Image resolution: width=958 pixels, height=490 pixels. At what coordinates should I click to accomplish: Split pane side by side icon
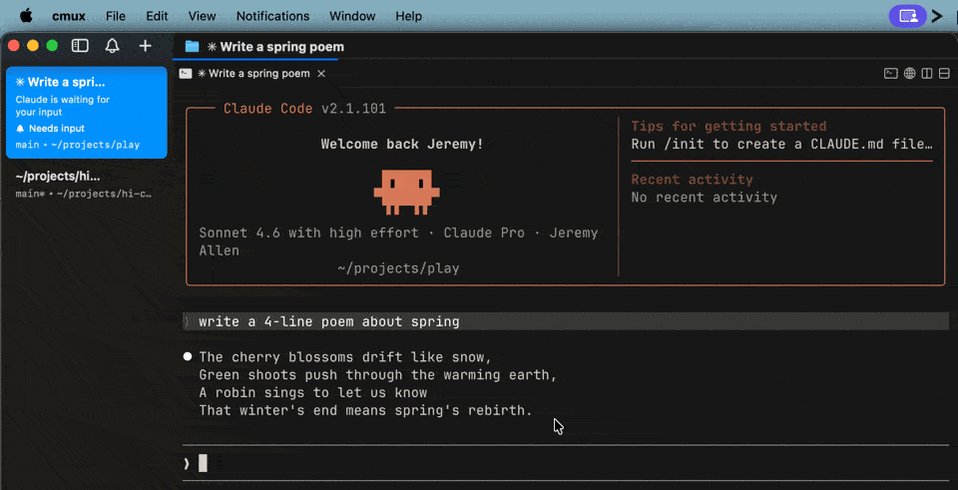click(x=927, y=73)
